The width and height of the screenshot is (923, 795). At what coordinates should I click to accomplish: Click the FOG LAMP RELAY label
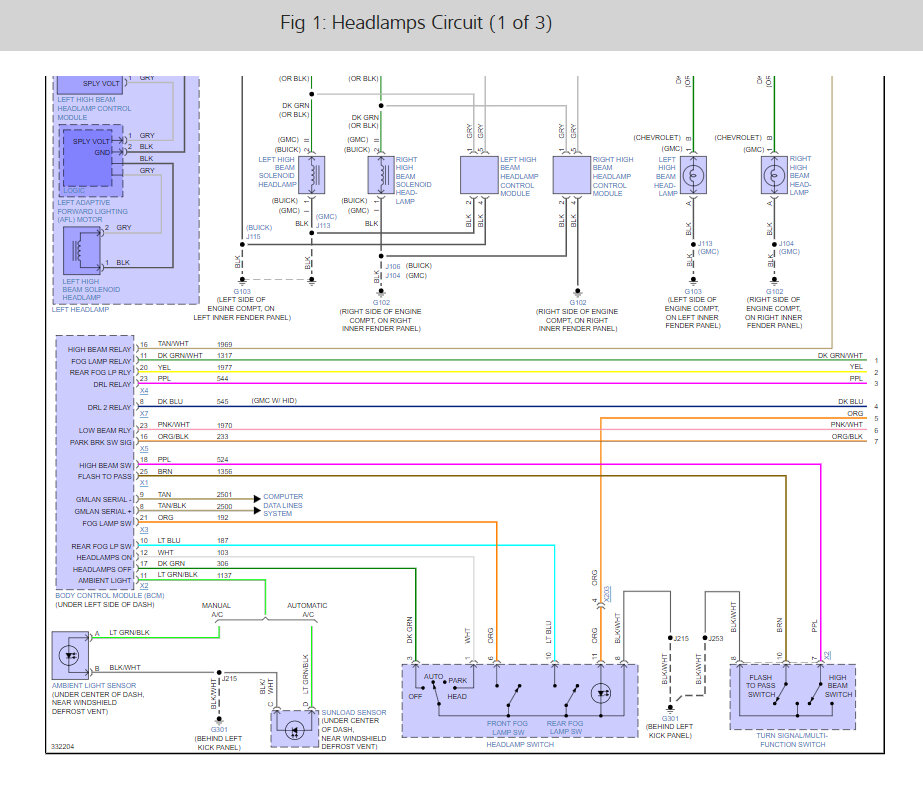pyautogui.click(x=101, y=361)
